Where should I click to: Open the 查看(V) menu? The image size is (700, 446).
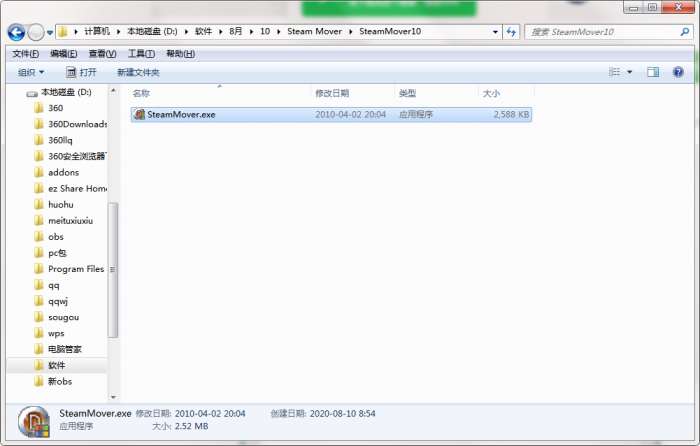tap(103, 54)
